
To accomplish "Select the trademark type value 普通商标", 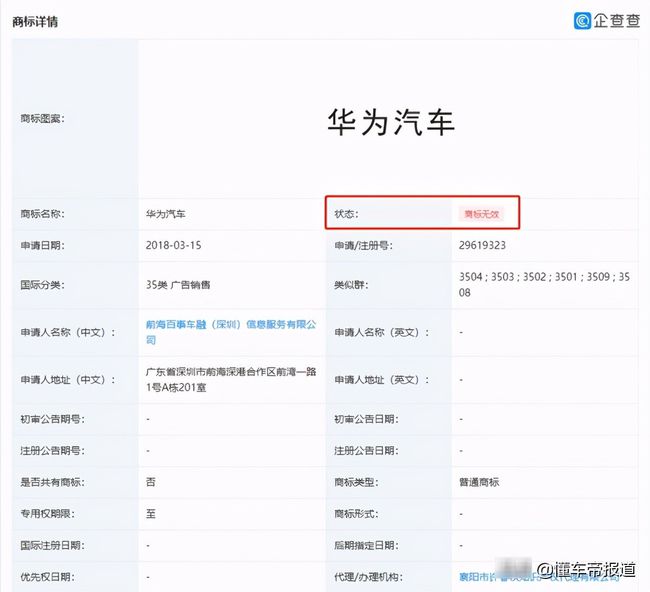I will tap(479, 482).
